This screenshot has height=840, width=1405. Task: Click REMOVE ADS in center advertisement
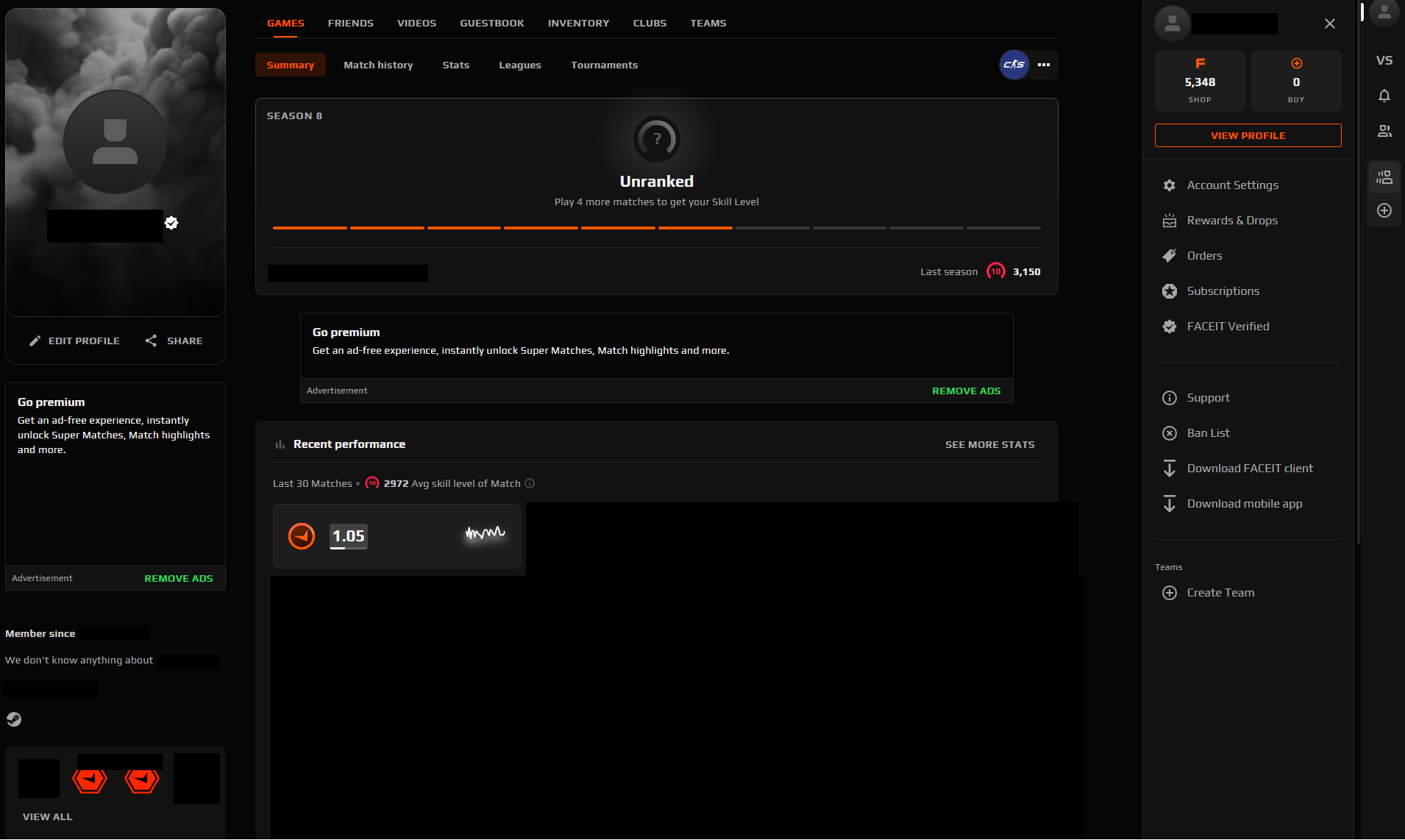pos(966,391)
